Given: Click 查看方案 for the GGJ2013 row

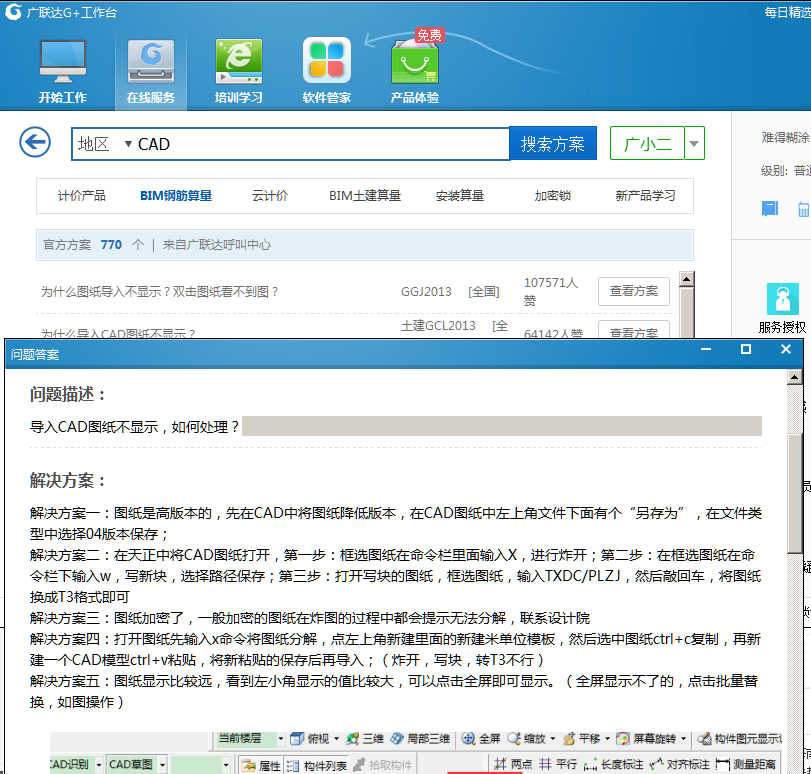Looking at the screenshot, I should 634,291.
